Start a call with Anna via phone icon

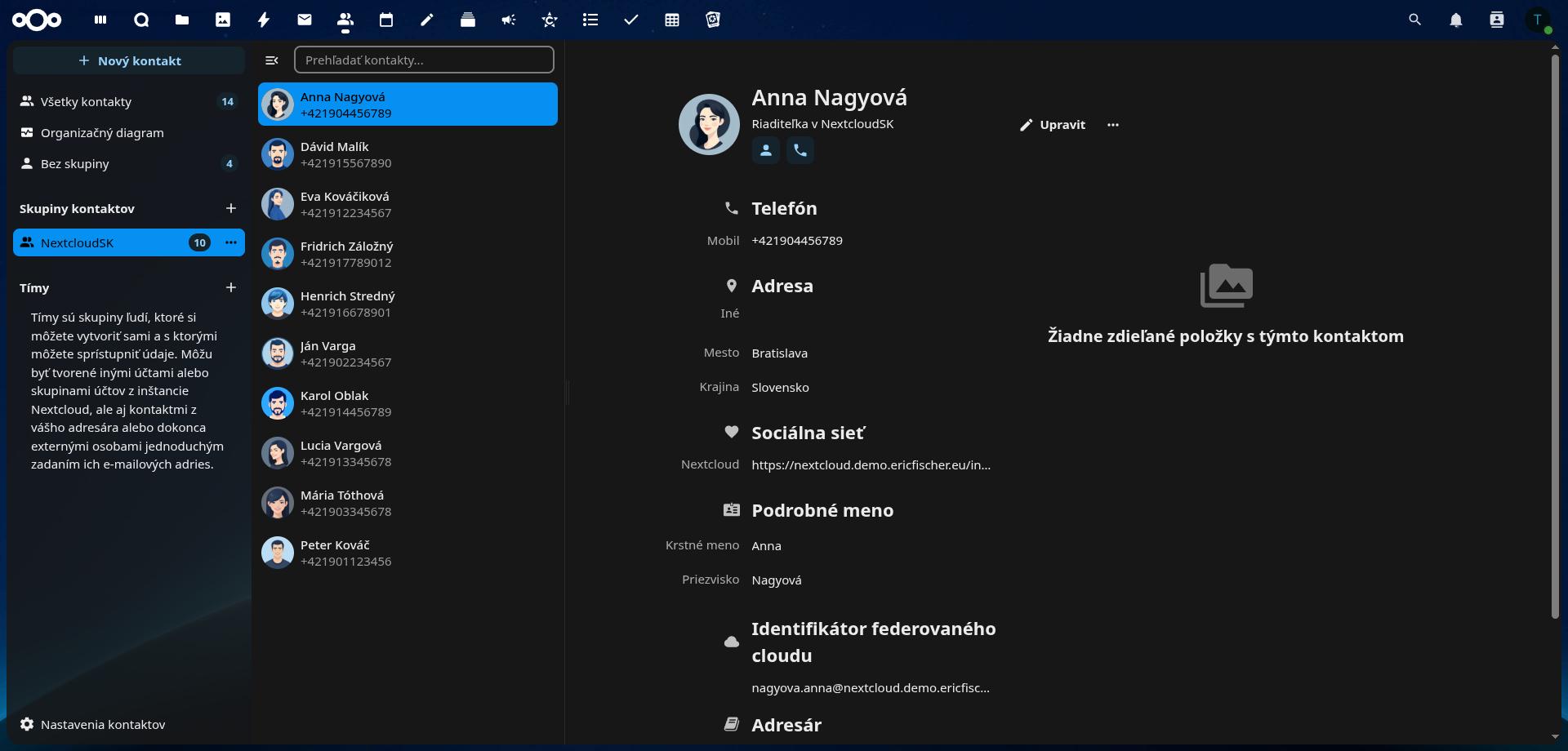800,150
